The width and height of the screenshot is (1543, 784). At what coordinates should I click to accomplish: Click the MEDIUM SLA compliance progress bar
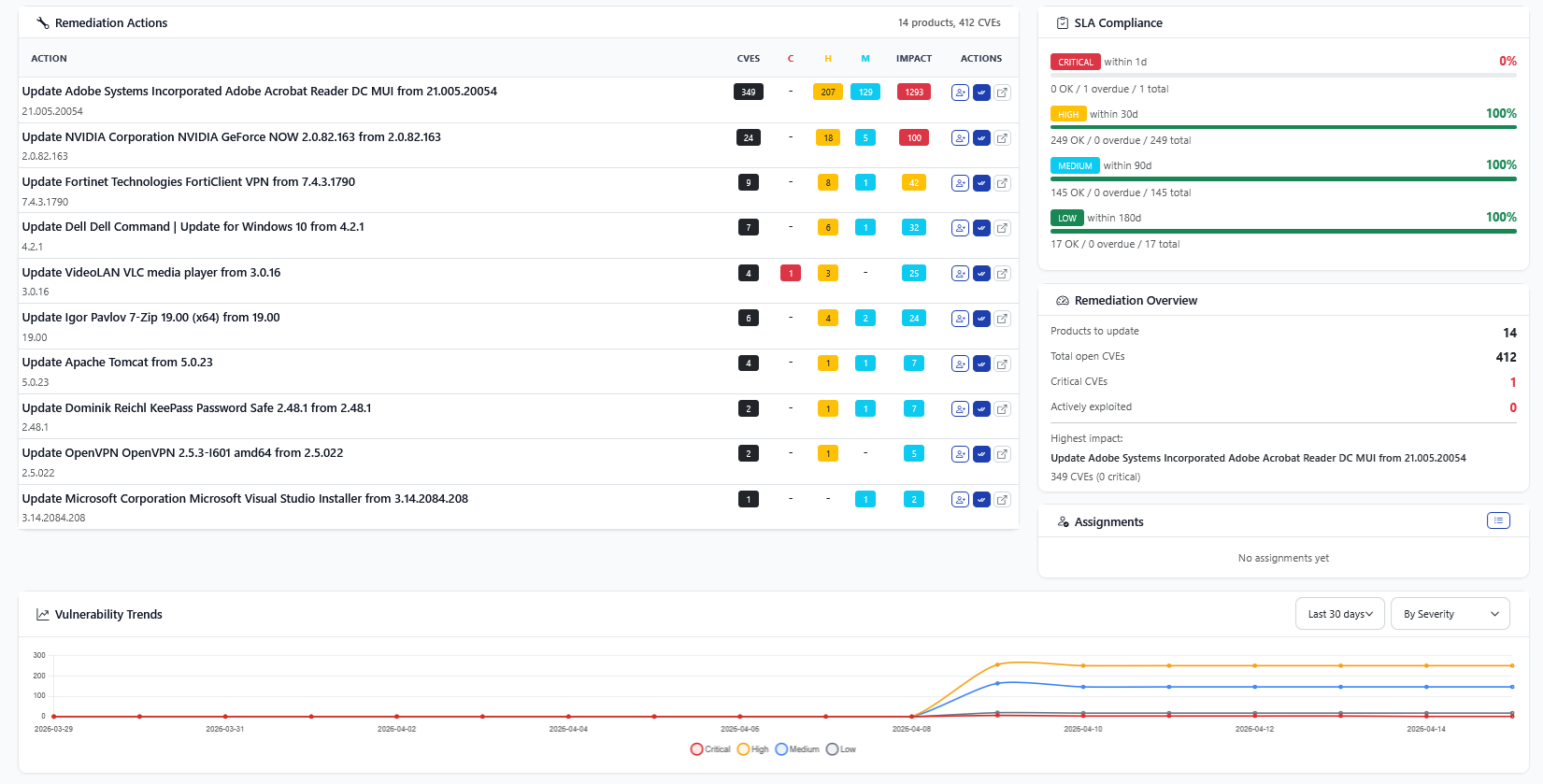point(1283,179)
